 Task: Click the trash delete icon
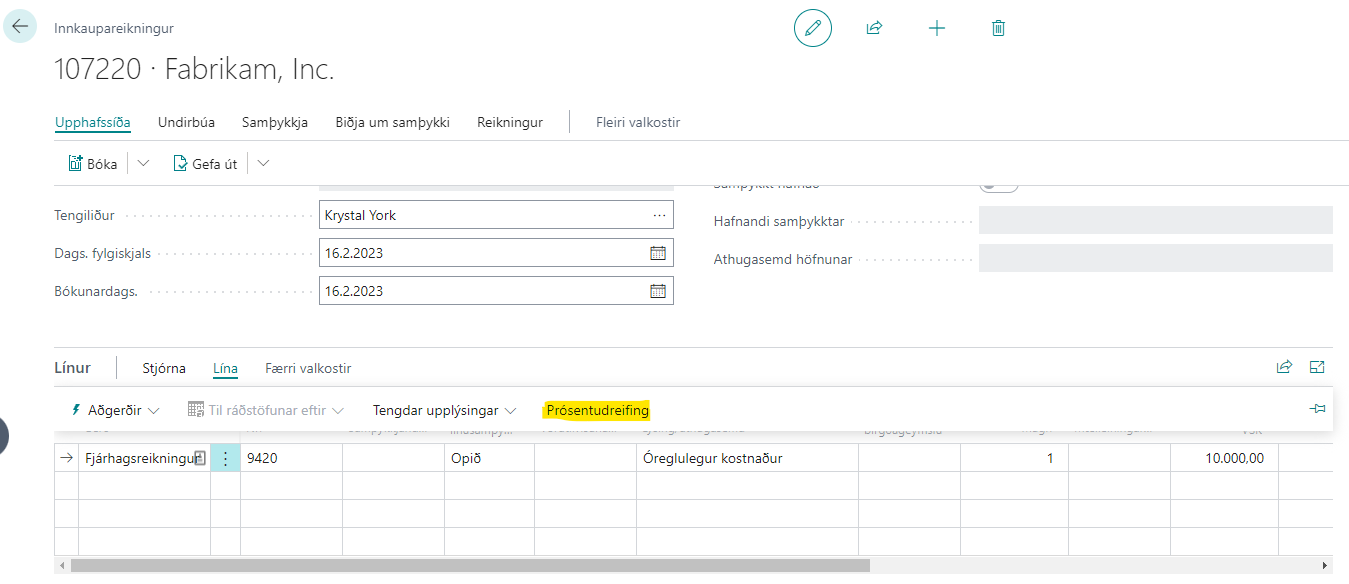(998, 28)
